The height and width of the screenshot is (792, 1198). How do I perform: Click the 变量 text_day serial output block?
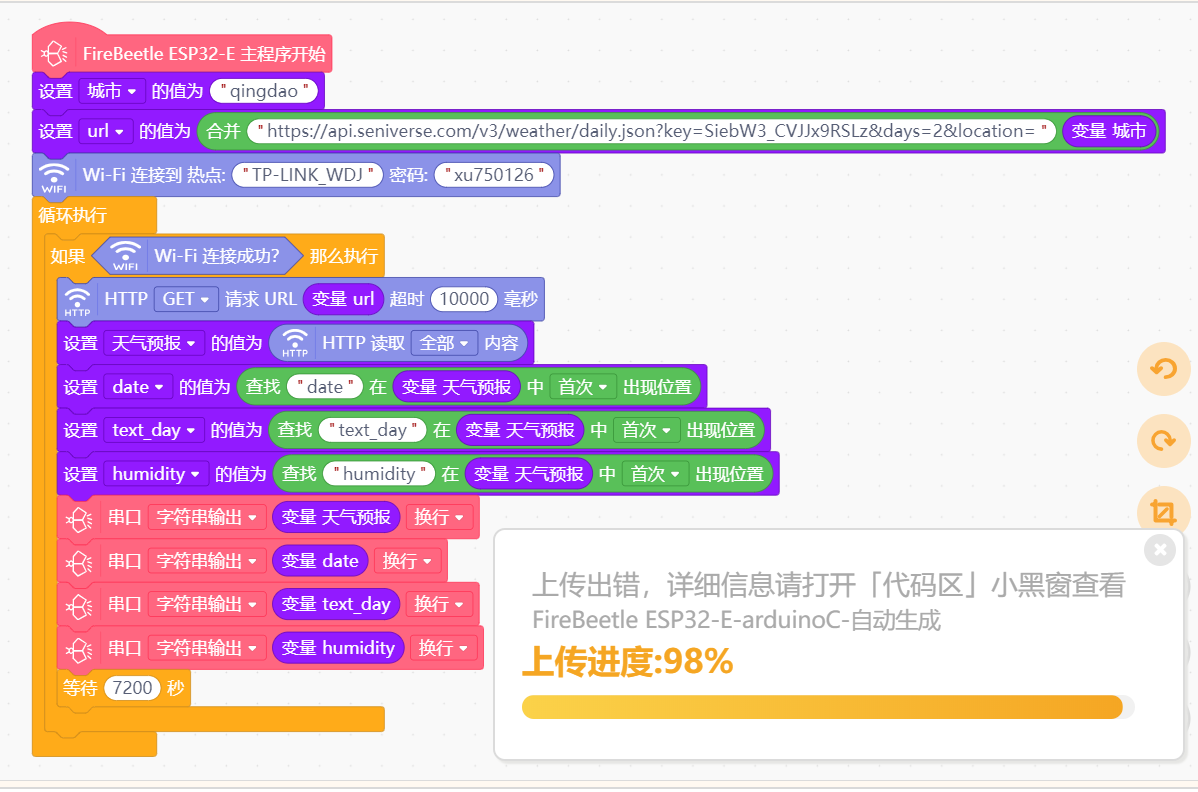tap(336, 604)
